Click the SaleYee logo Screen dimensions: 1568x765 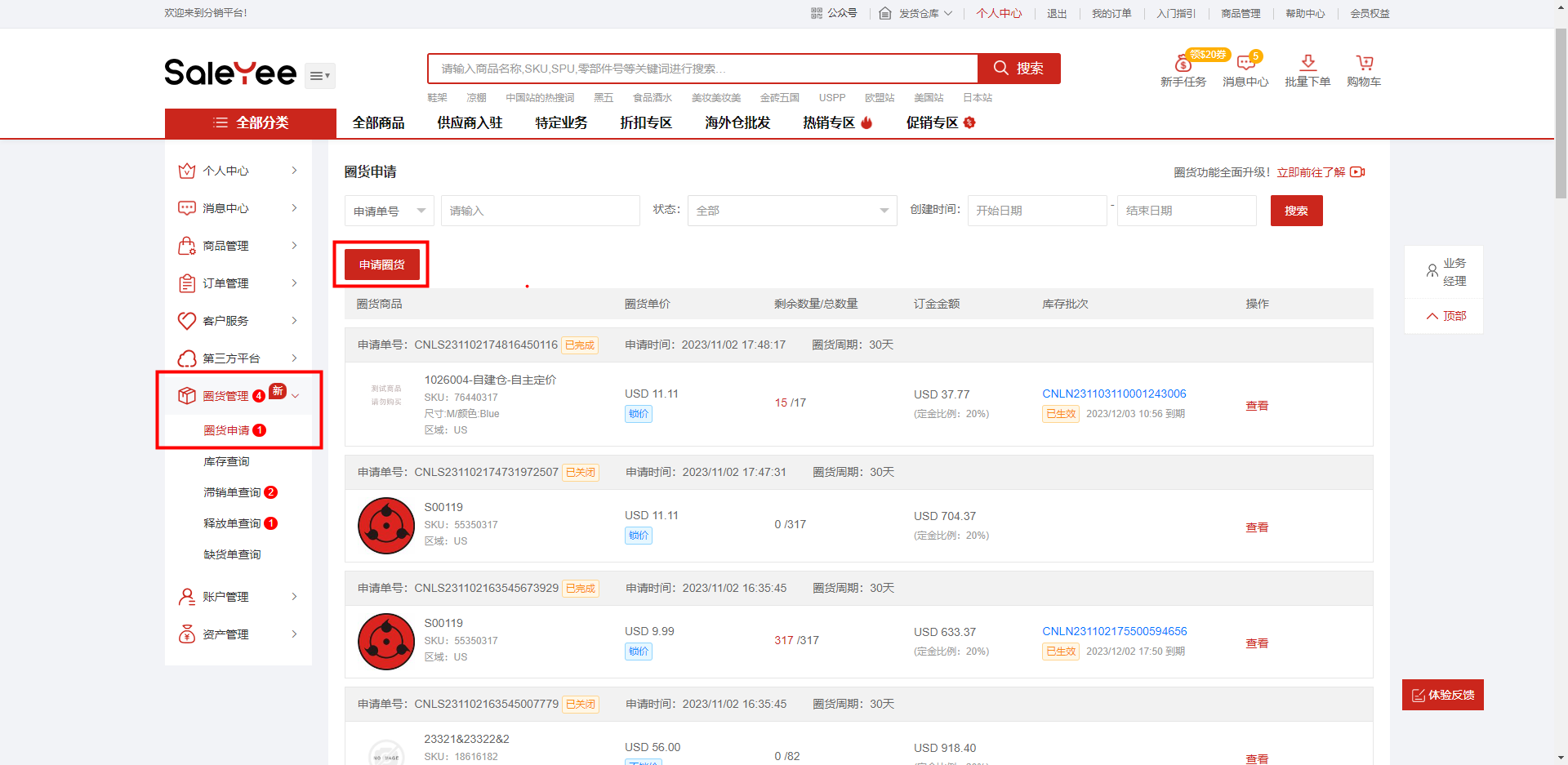(x=230, y=73)
